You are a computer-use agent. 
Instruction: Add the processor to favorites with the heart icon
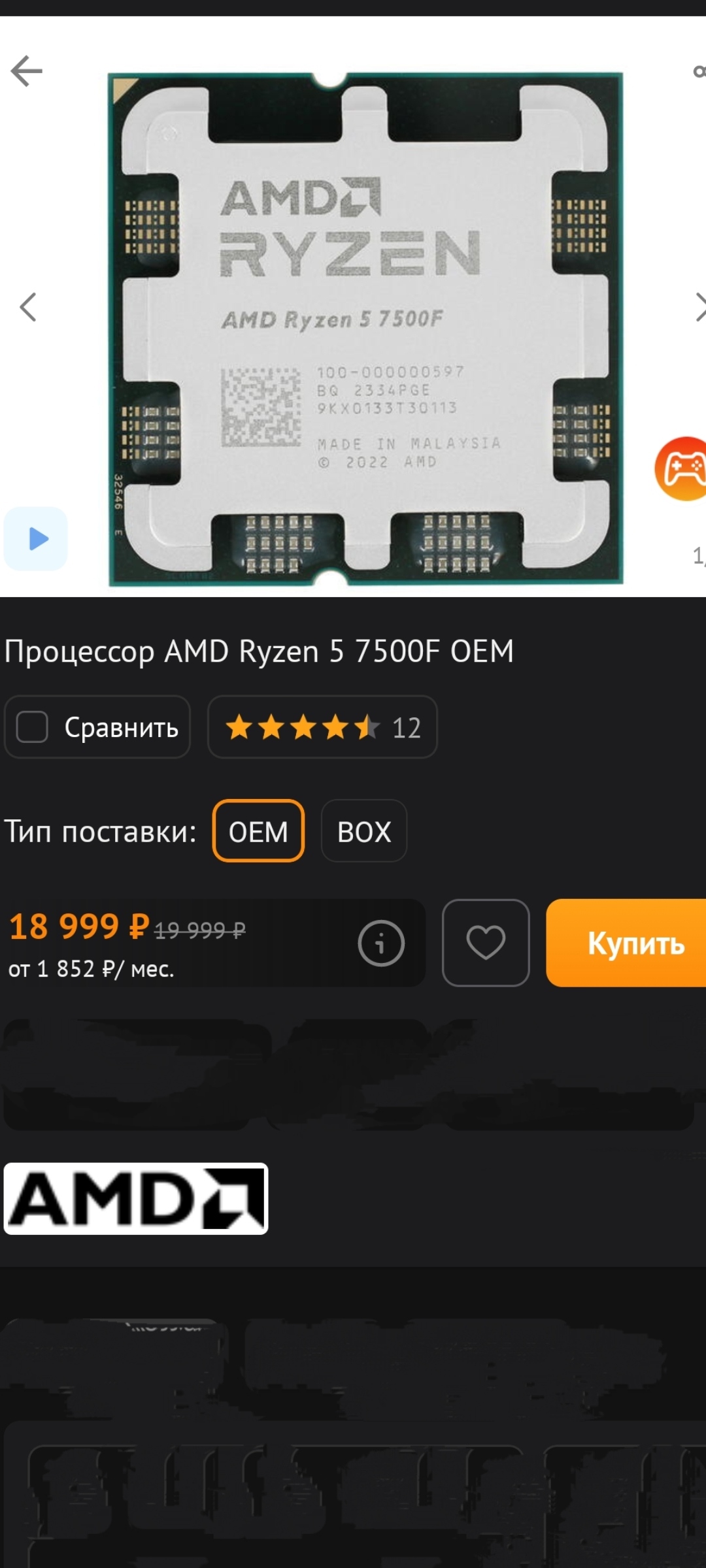(x=486, y=943)
